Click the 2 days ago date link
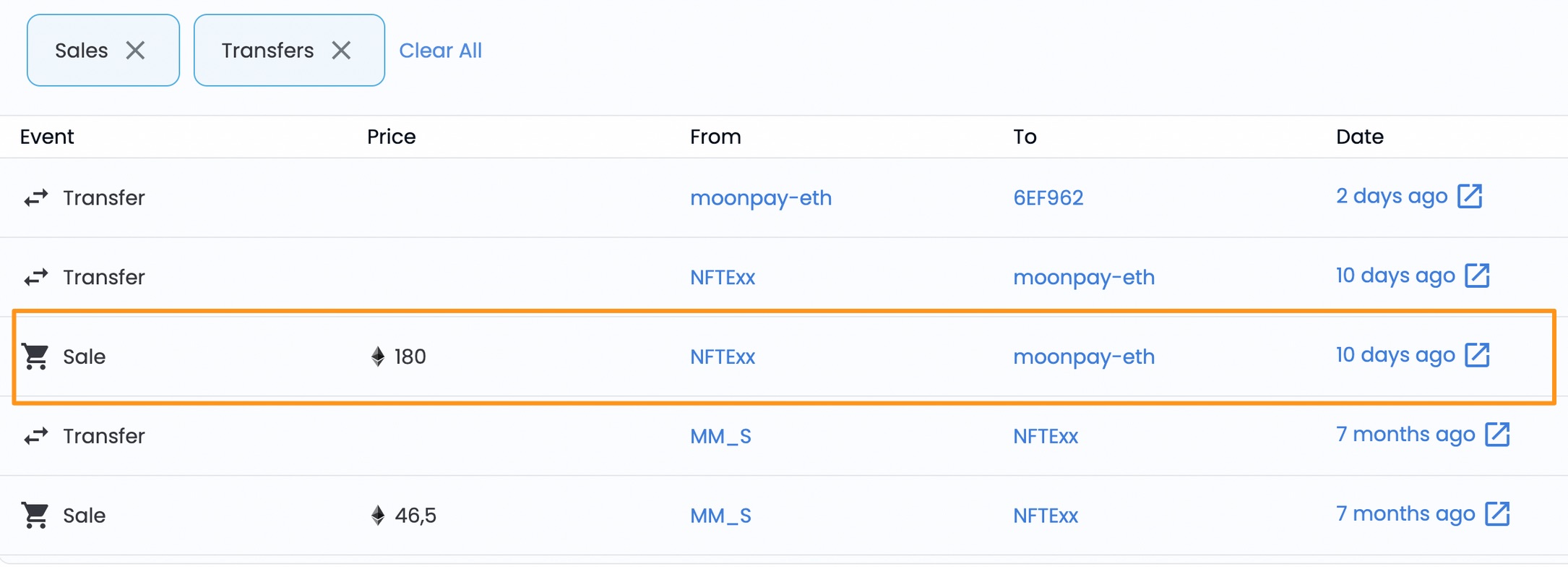Screen dimensions: 1568x567 point(1391,197)
